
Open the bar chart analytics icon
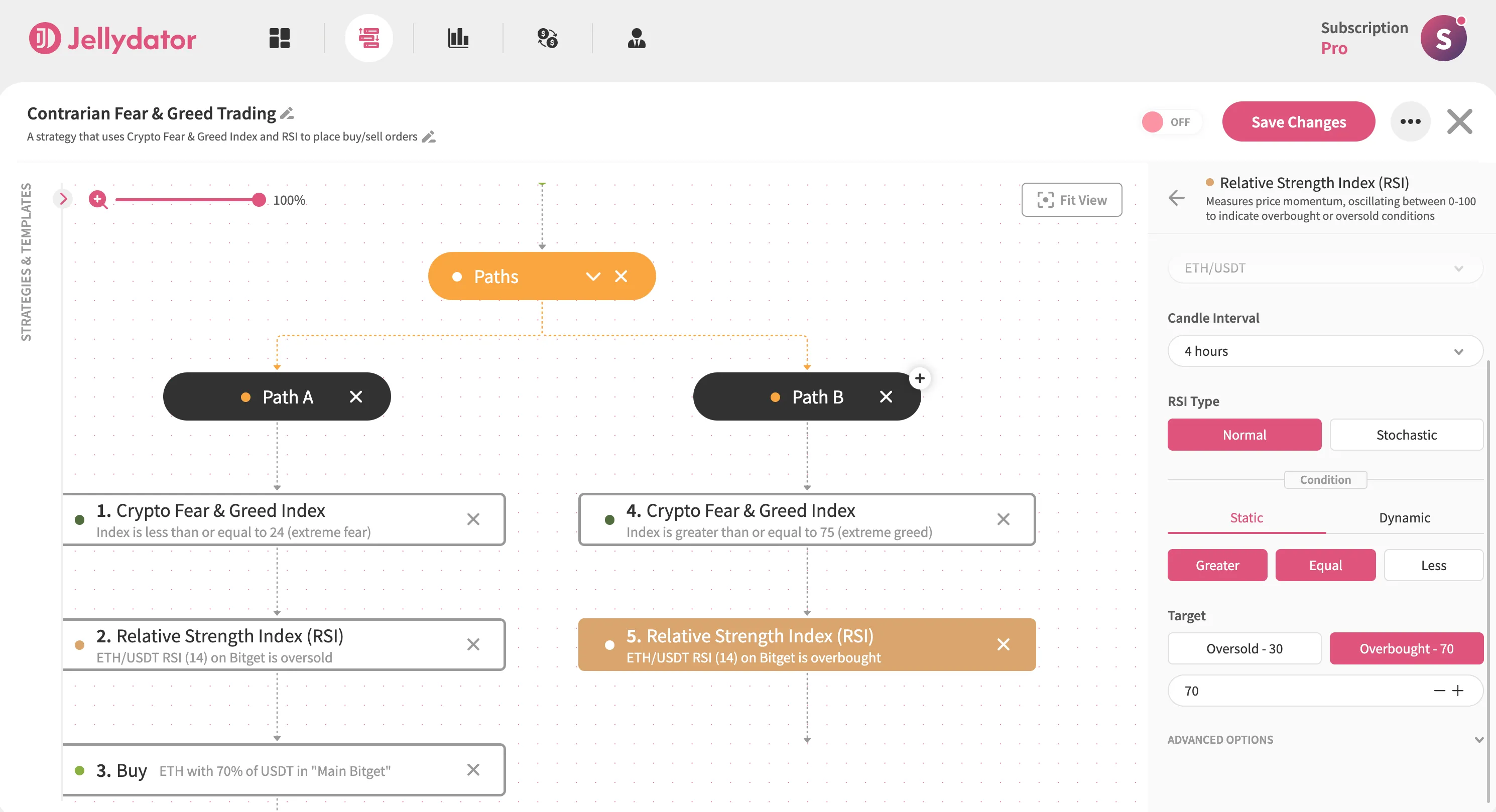point(458,38)
